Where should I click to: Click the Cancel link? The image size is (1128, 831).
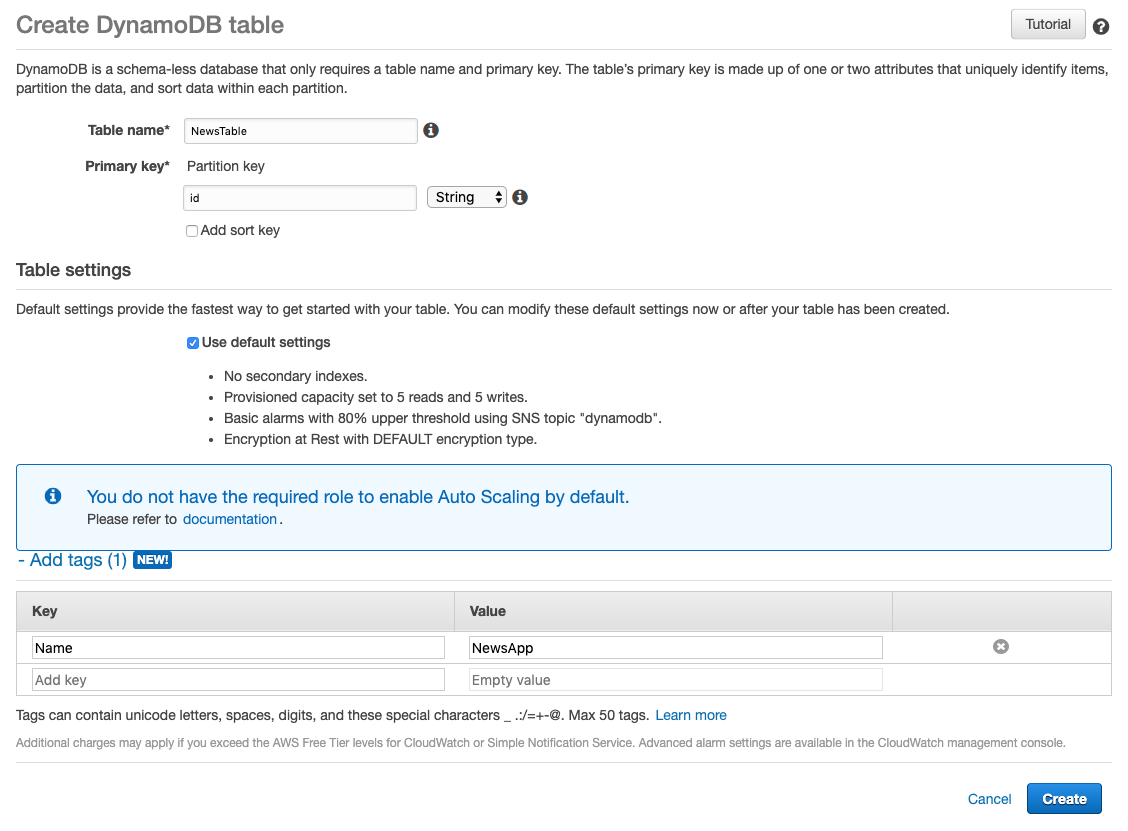(x=989, y=799)
